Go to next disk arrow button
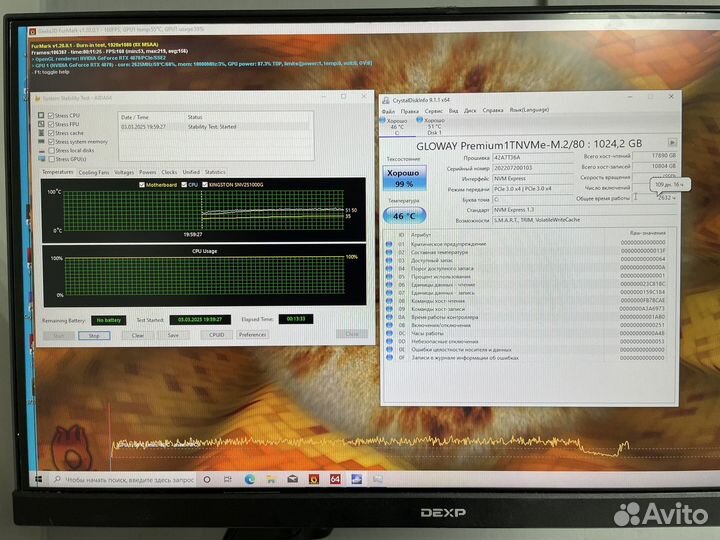The width and height of the screenshot is (720, 540). point(672,142)
